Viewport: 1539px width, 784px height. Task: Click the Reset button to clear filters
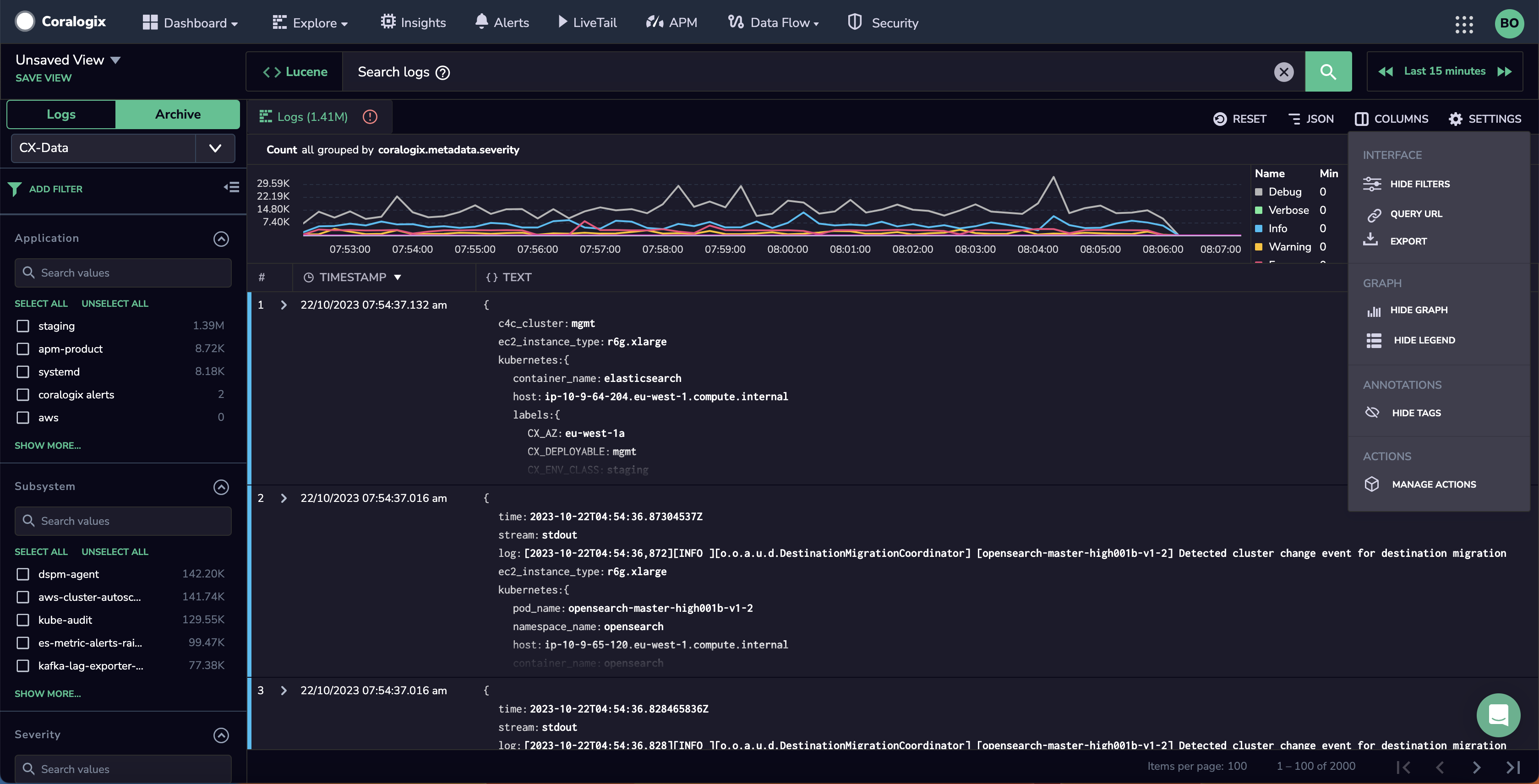[x=1239, y=118]
